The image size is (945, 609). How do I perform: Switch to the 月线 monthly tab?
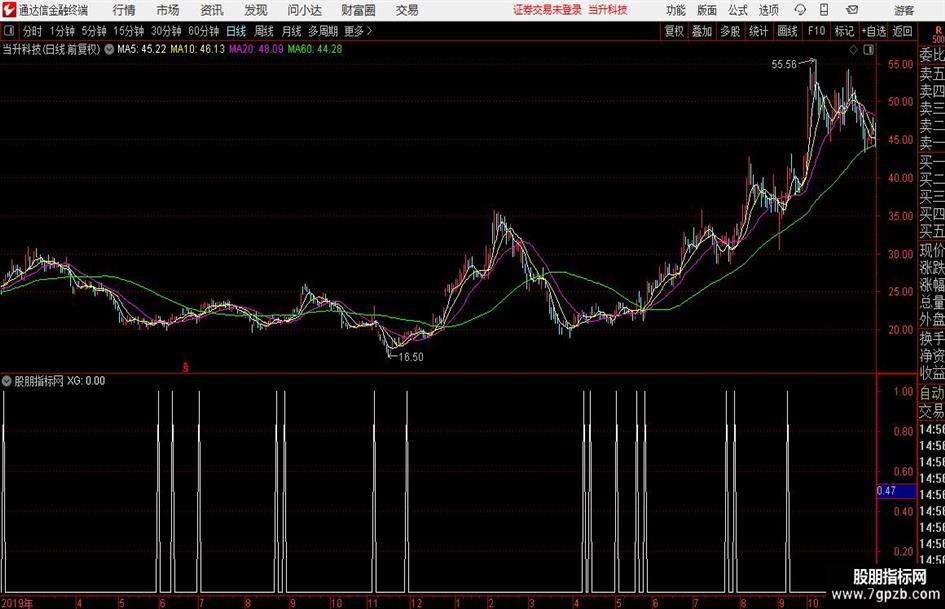click(x=291, y=31)
